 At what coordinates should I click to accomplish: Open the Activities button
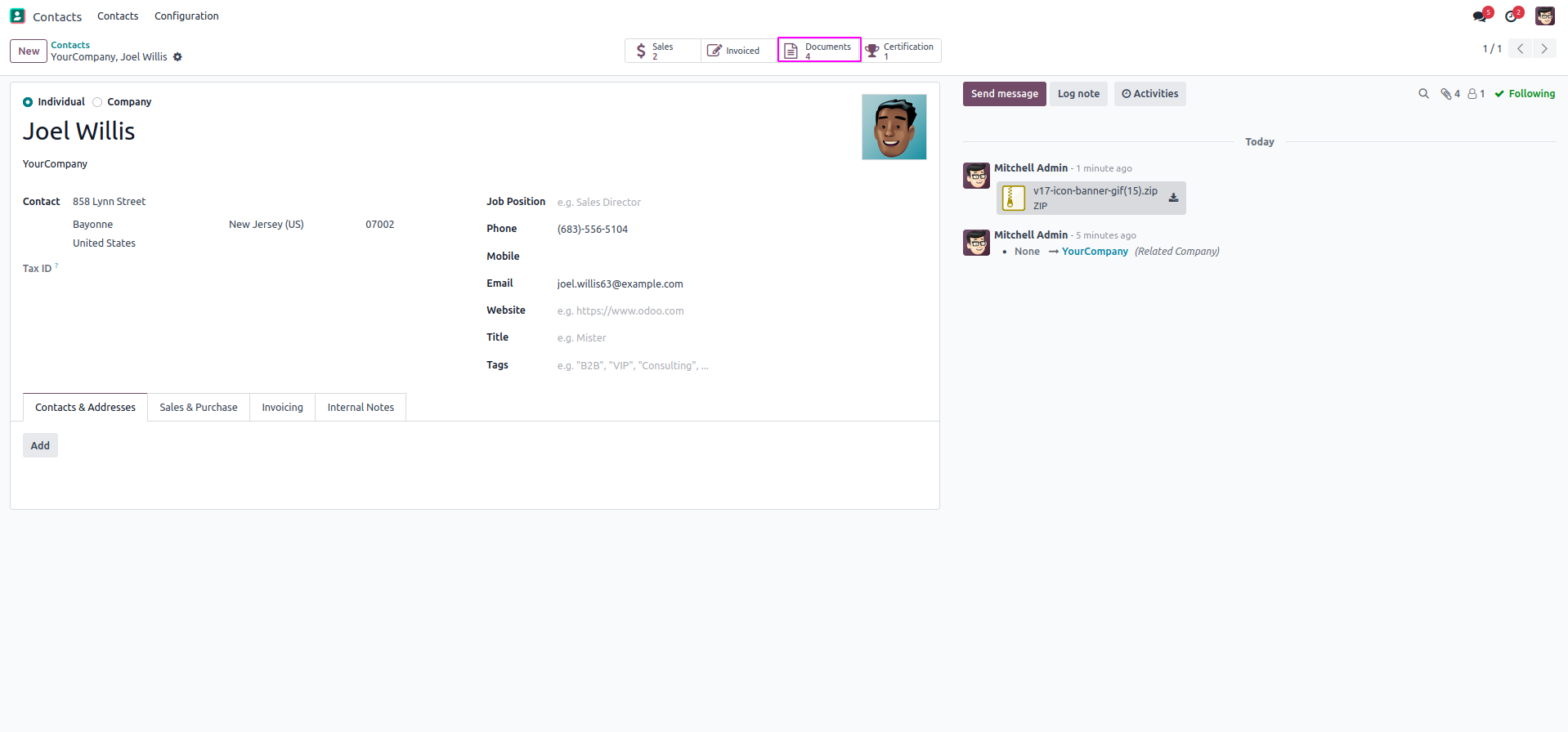click(x=1149, y=94)
